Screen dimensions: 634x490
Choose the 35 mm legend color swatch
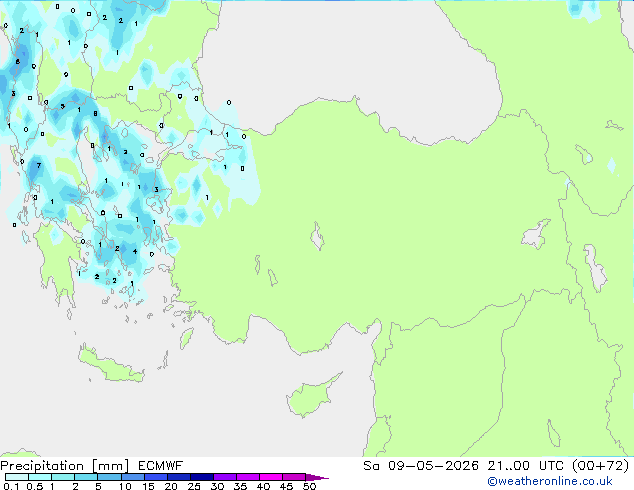247,477
